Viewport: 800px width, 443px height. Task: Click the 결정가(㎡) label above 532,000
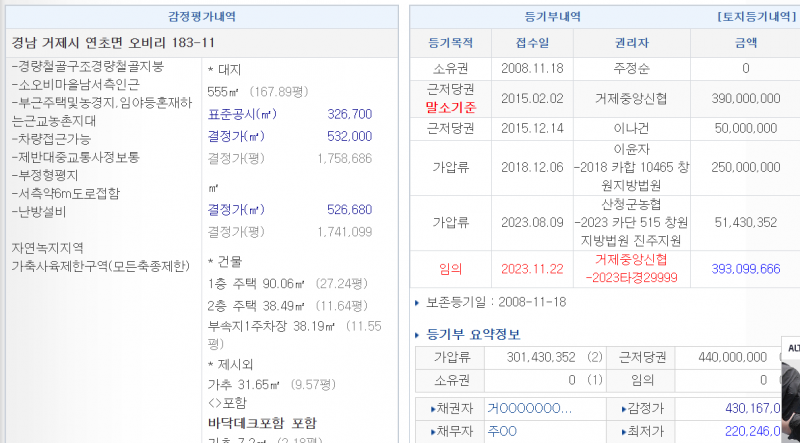point(235,136)
